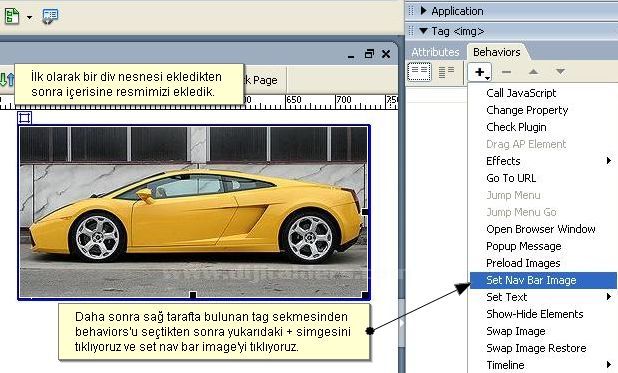
Task: Click the blue comment-style toolbar icon
Action: point(50,17)
